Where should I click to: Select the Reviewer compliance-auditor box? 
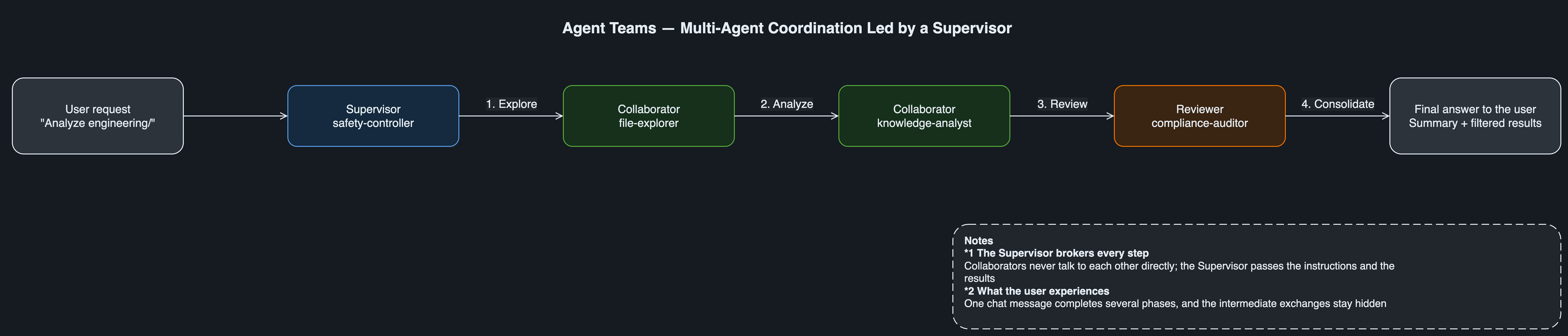coord(1199,115)
